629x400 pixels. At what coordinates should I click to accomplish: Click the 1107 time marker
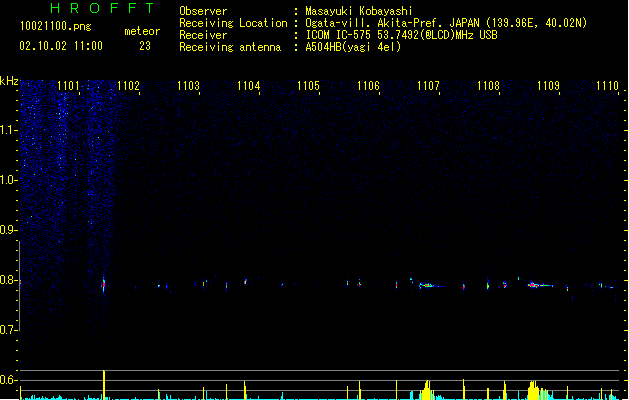click(428, 86)
